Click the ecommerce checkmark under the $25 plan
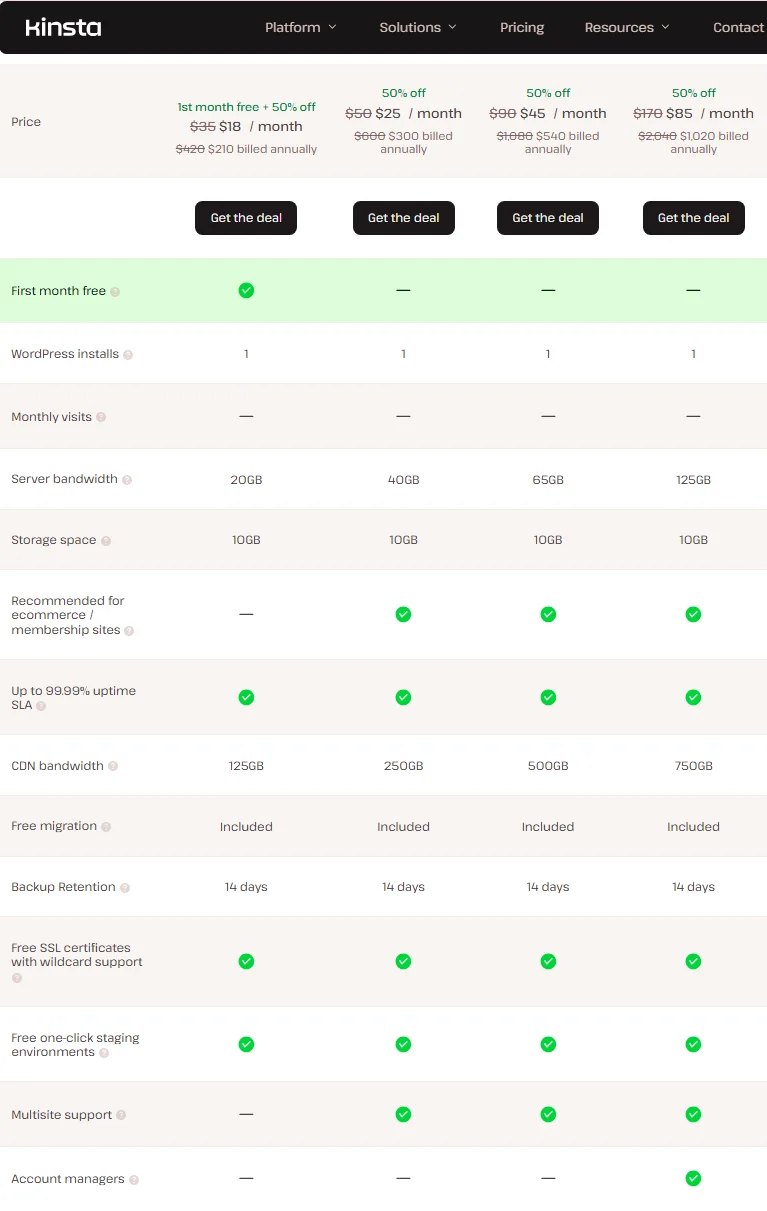 (403, 614)
